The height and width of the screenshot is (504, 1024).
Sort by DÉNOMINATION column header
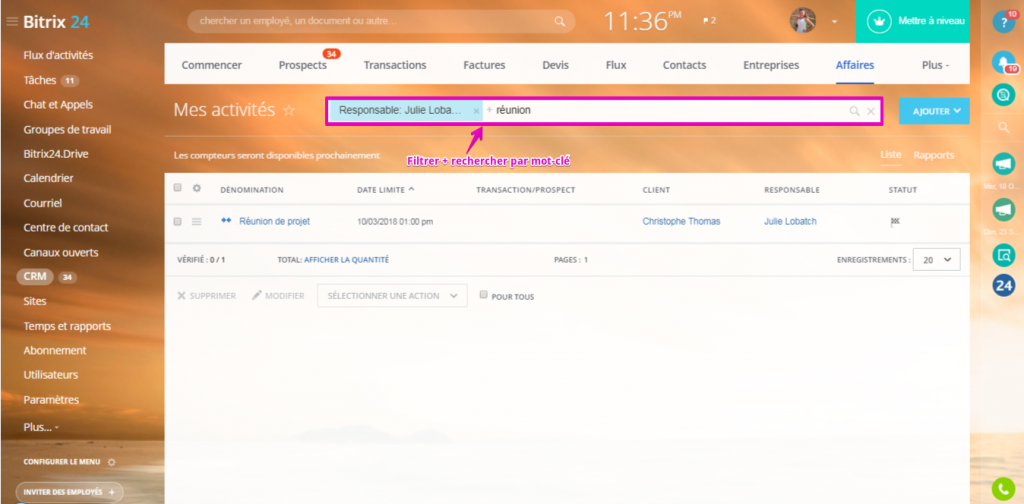pyautogui.click(x=251, y=190)
